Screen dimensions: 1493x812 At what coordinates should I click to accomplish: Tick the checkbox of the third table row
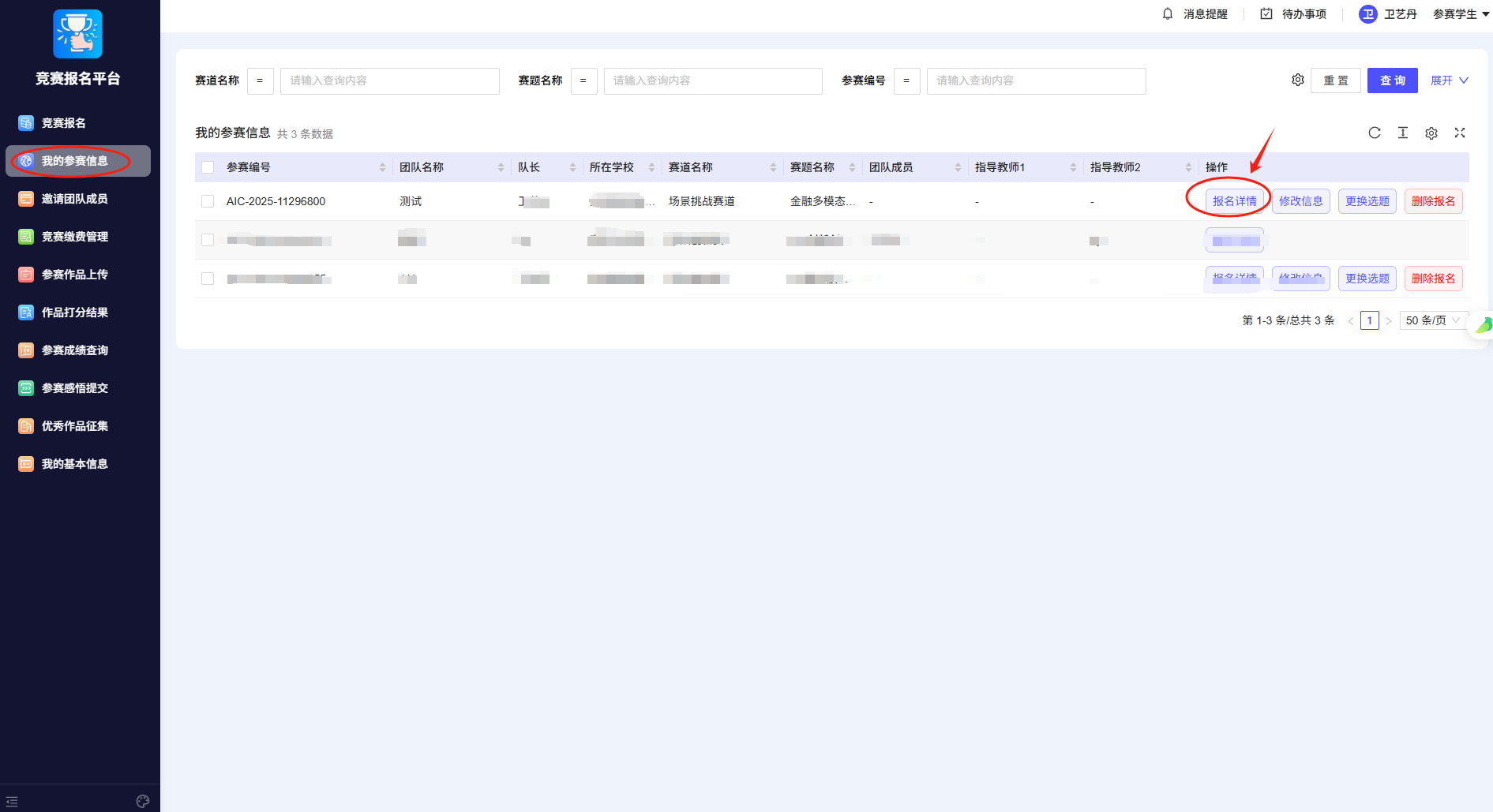click(x=208, y=279)
